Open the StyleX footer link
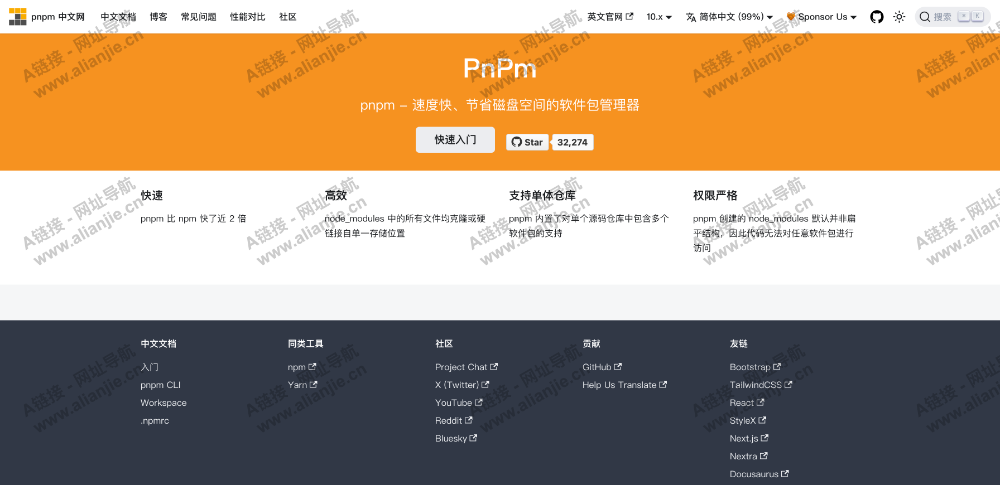Viewport: 1000px width, 485px height. 748,421
